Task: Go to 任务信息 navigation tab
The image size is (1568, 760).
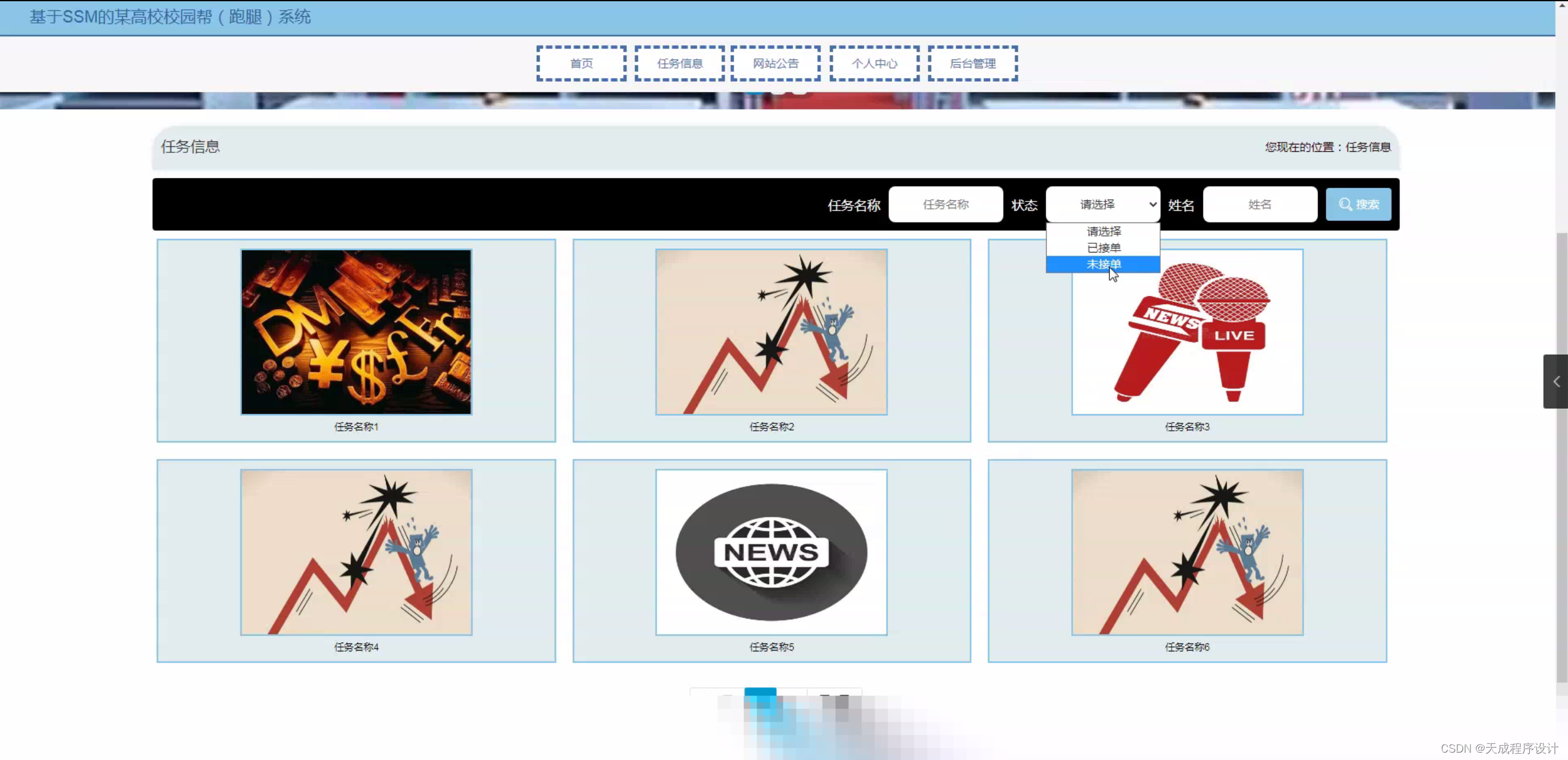Action: (x=679, y=63)
